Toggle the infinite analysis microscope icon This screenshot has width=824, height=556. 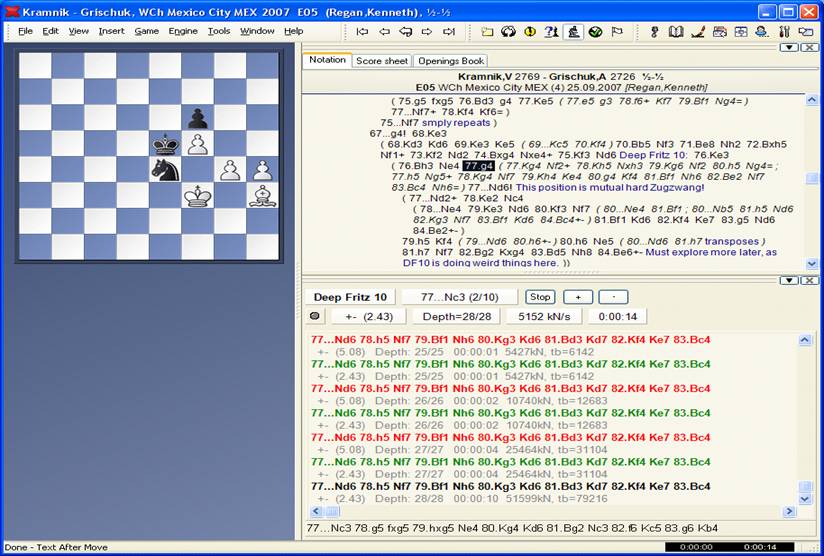pyautogui.click(x=574, y=32)
